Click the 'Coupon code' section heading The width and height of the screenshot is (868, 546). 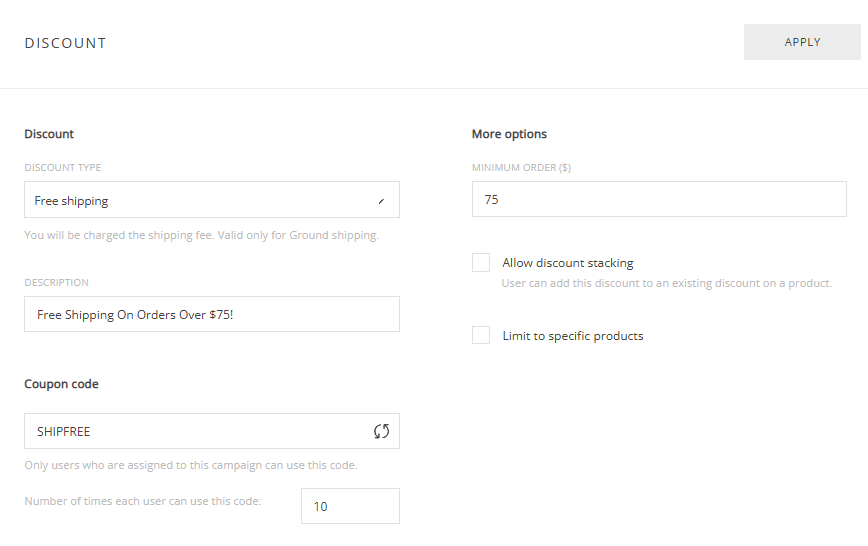(x=61, y=384)
